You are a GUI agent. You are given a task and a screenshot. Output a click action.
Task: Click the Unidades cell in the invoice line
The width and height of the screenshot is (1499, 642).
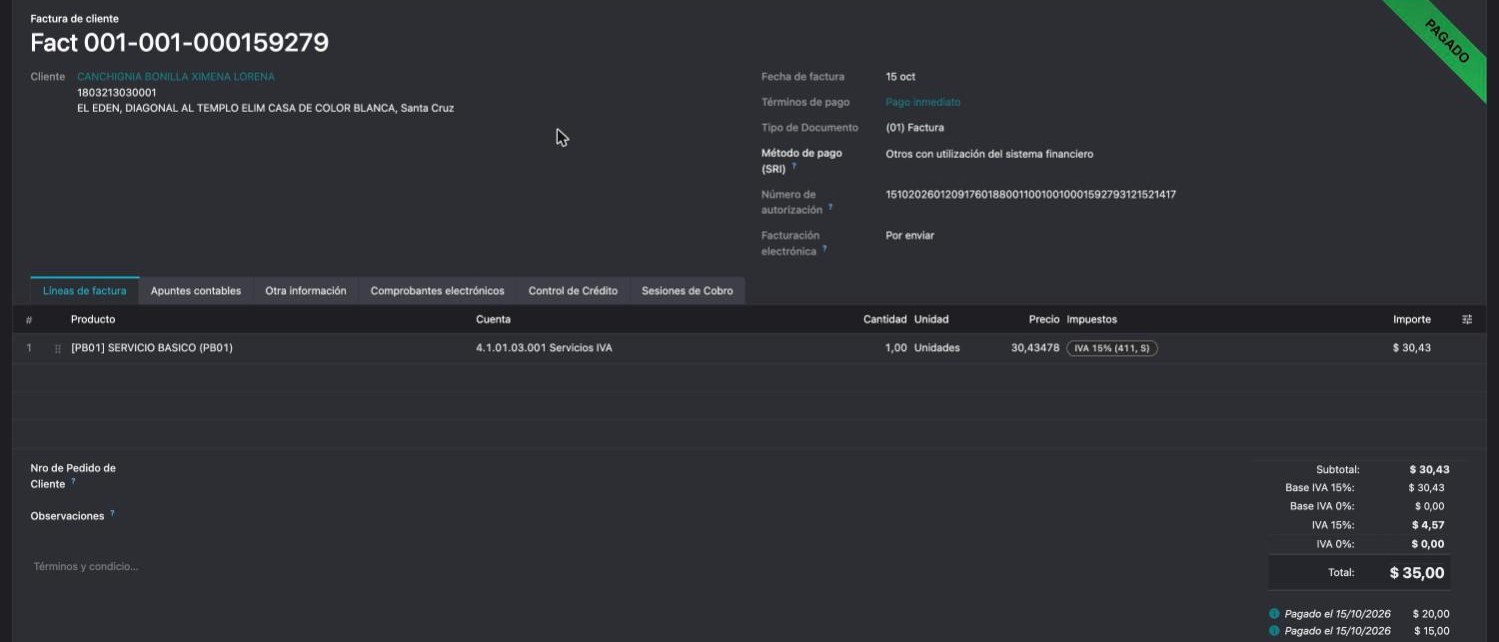tap(937, 348)
